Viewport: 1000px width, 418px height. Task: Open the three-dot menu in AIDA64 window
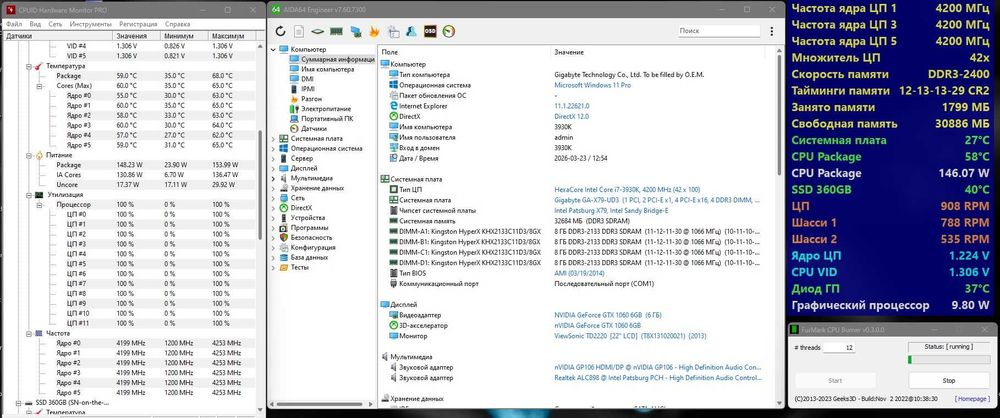pos(773,31)
